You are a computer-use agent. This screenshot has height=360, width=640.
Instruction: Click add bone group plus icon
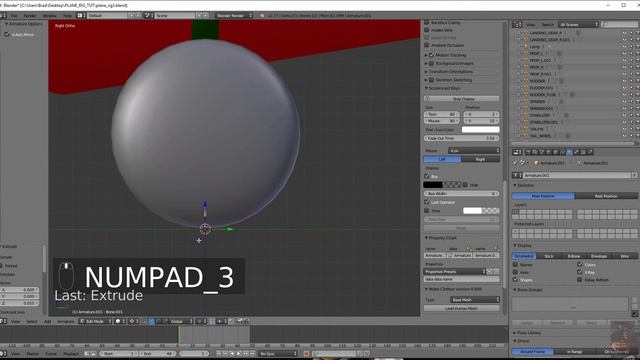(635, 300)
